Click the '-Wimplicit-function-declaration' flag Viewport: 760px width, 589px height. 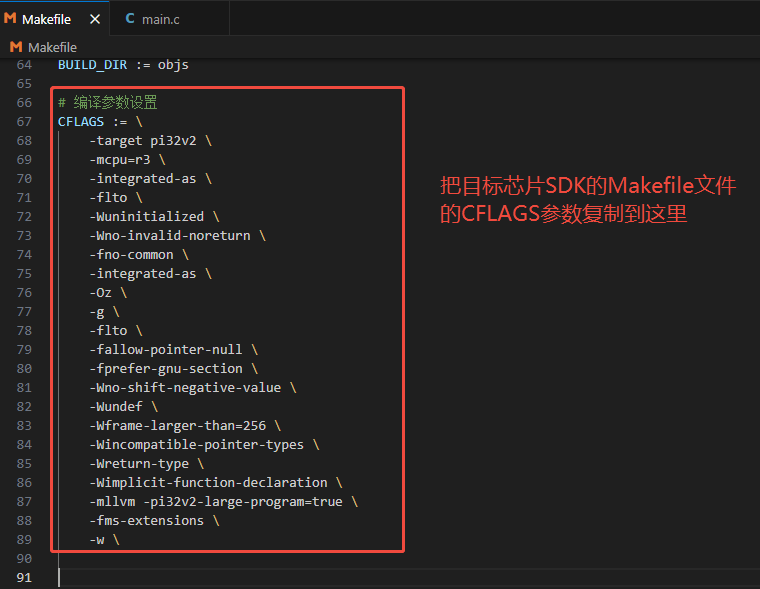click(208, 483)
